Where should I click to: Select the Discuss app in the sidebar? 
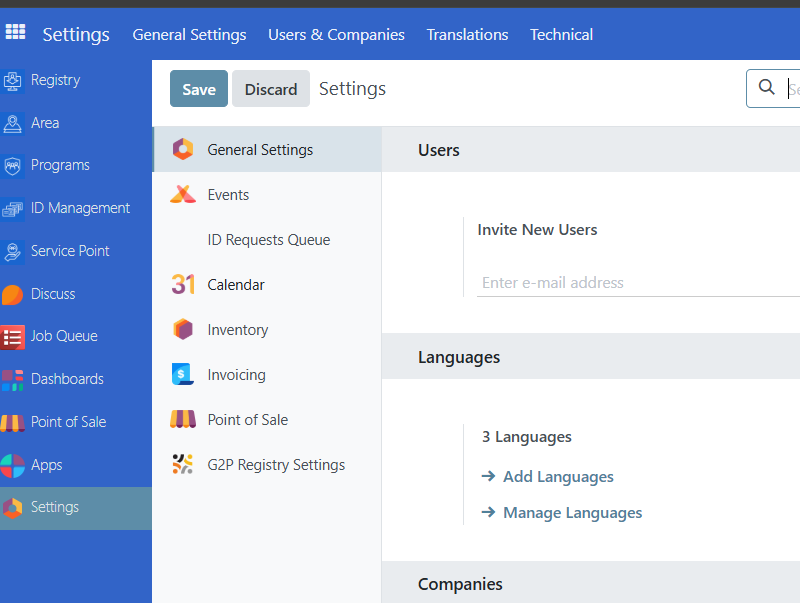[x=14, y=293]
